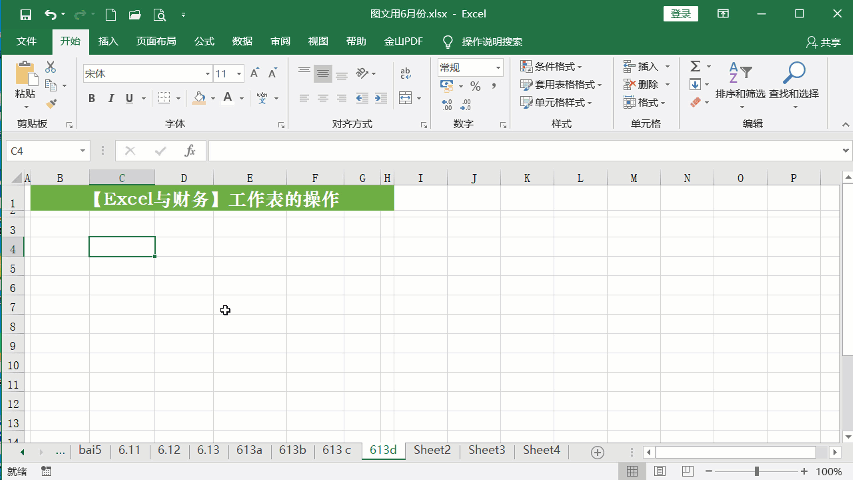Click the Percent Style icon

point(476,86)
